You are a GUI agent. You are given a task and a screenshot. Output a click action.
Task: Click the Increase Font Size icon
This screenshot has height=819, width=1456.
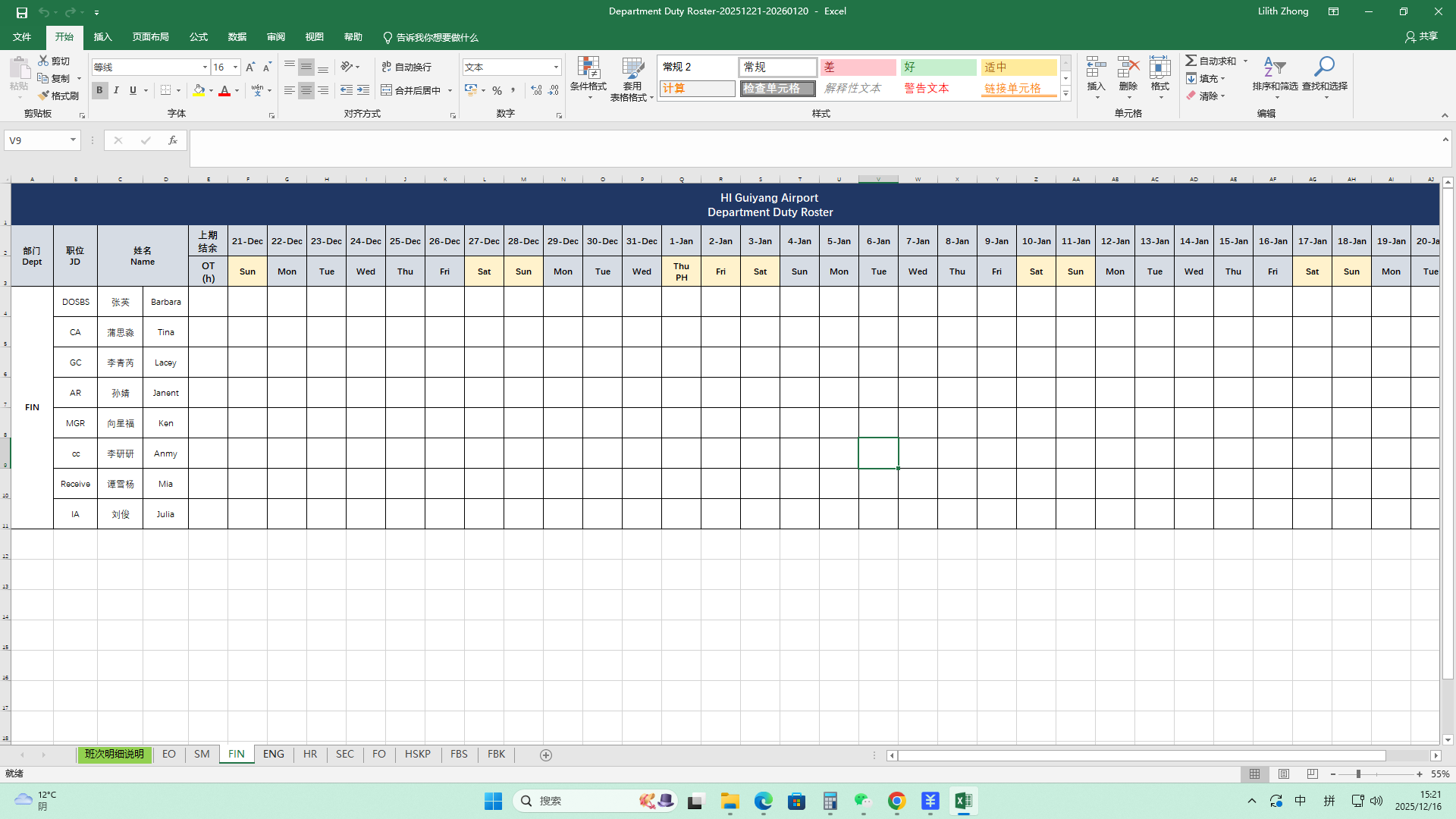pos(250,67)
